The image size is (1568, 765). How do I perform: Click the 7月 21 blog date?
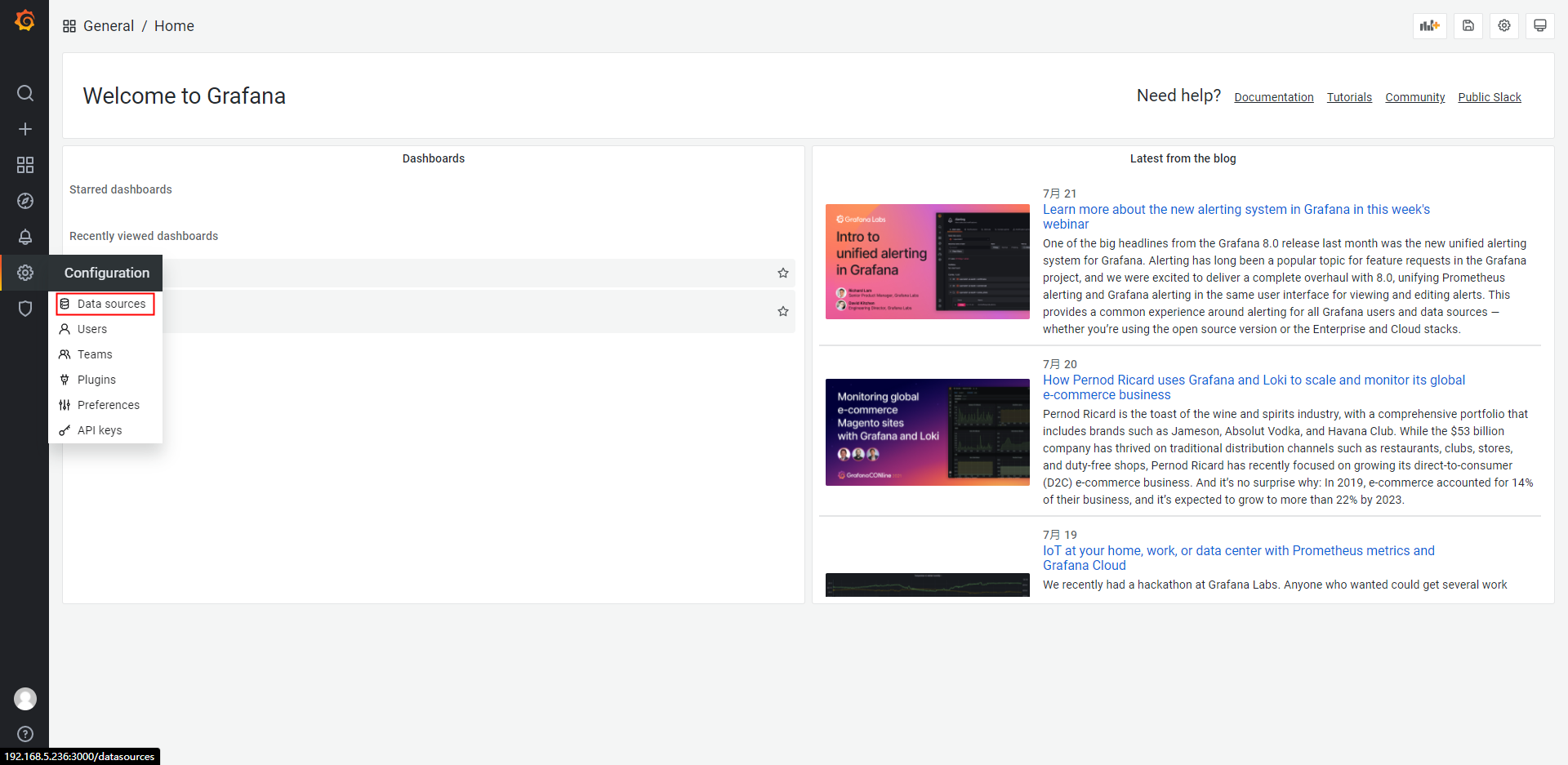pyautogui.click(x=1060, y=193)
